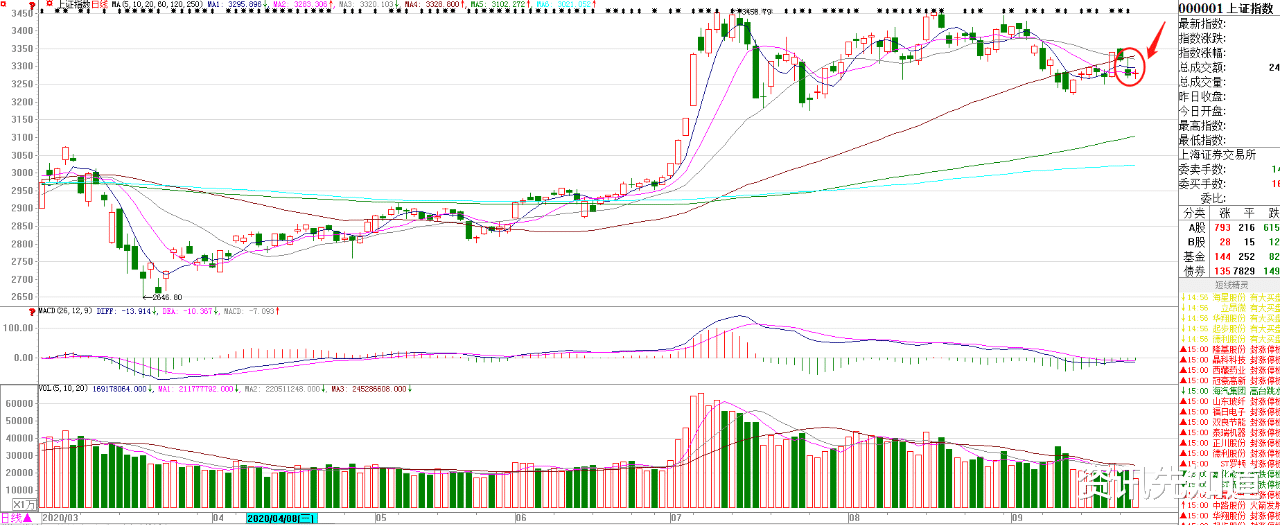Open MA(5,10,20,60,120,250) indicator parameters
1280x525 pixels.
pyautogui.click(x=157, y=5)
